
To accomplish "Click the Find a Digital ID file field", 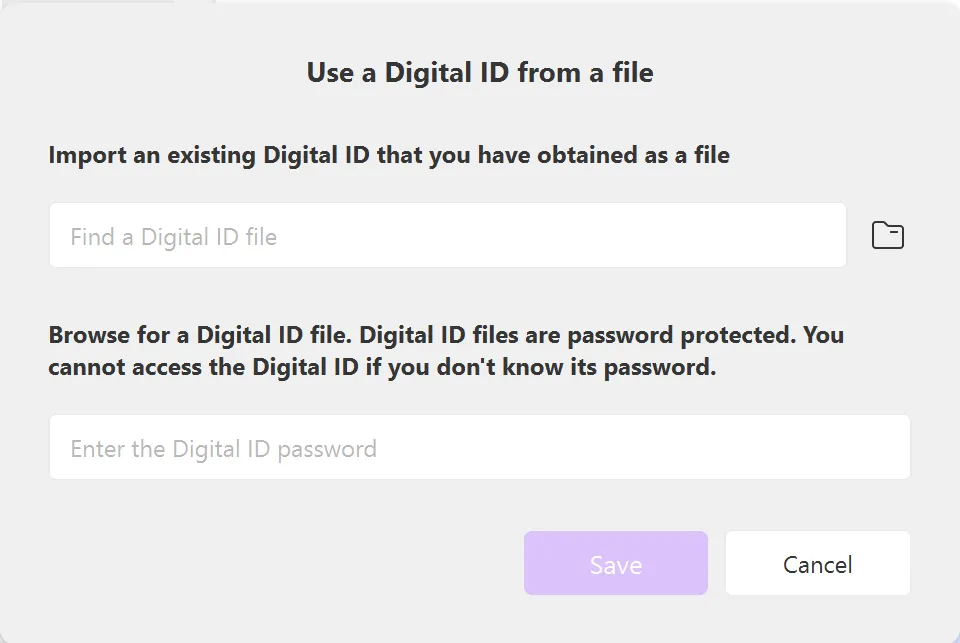I will 447,236.
